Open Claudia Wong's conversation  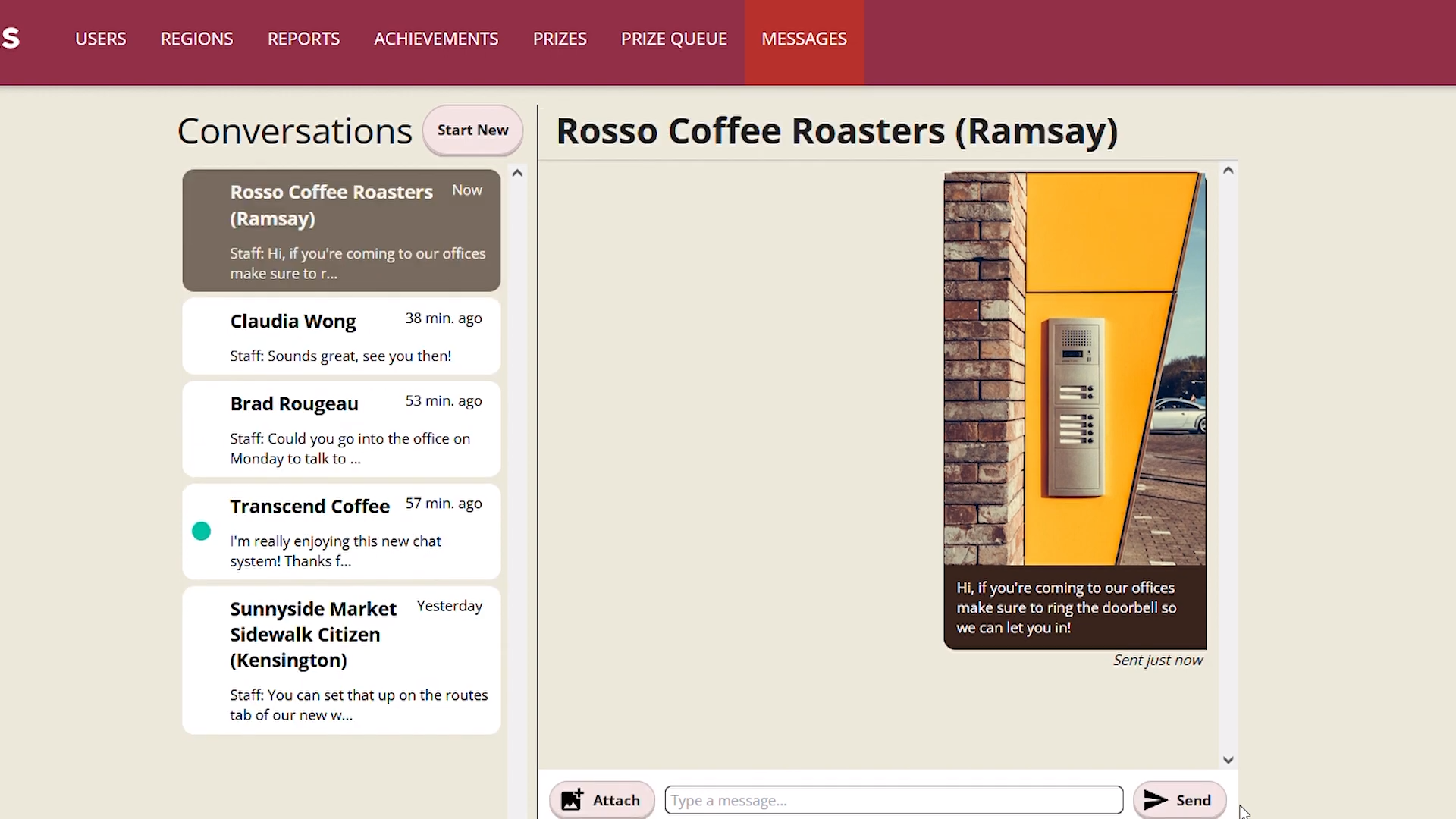341,337
